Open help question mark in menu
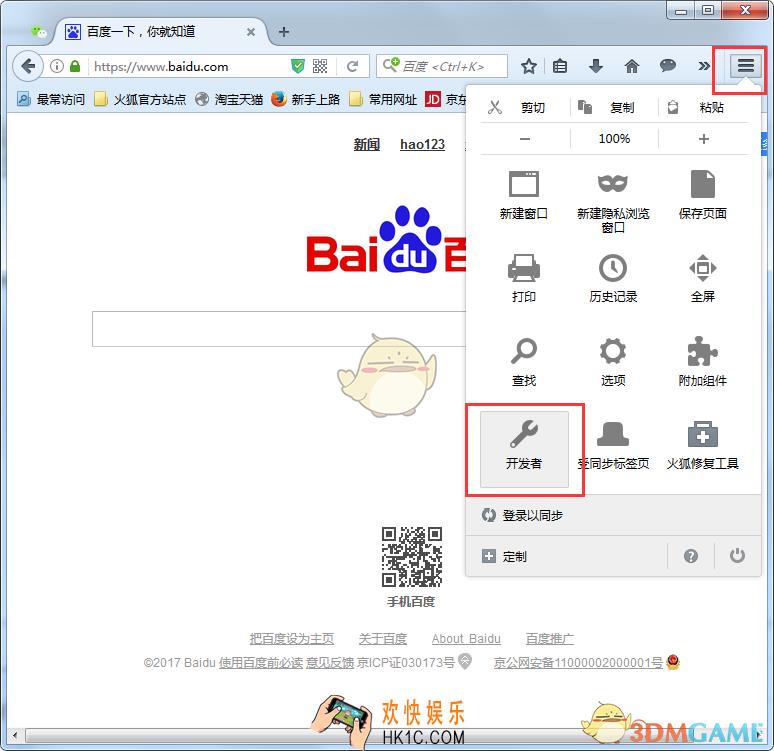This screenshot has width=774, height=751. (x=691, y=556)
